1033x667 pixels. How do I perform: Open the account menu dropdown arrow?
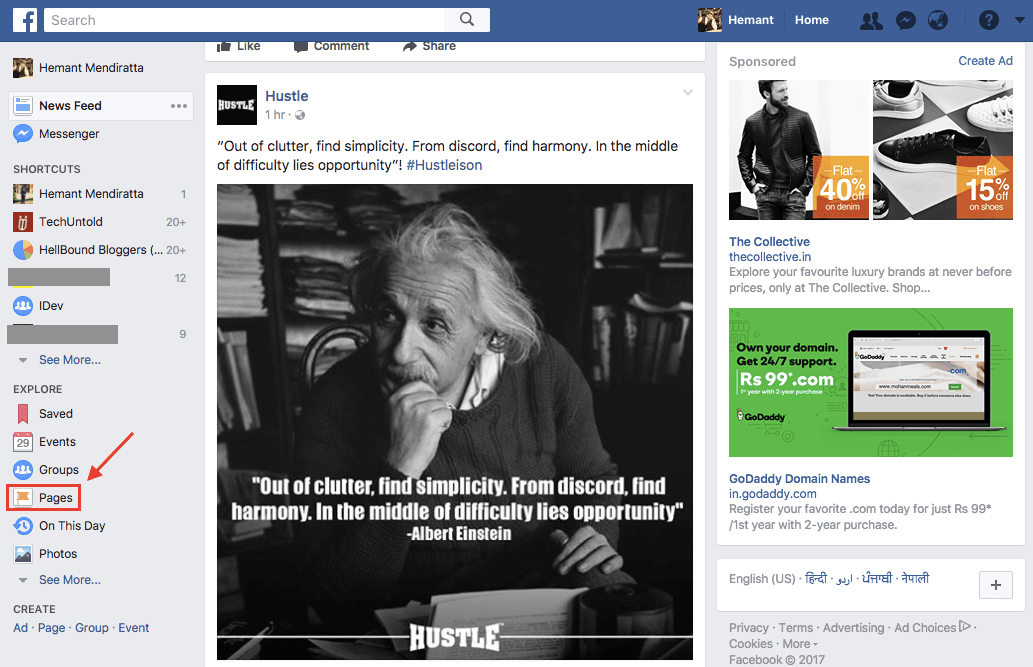[1019, 20]
